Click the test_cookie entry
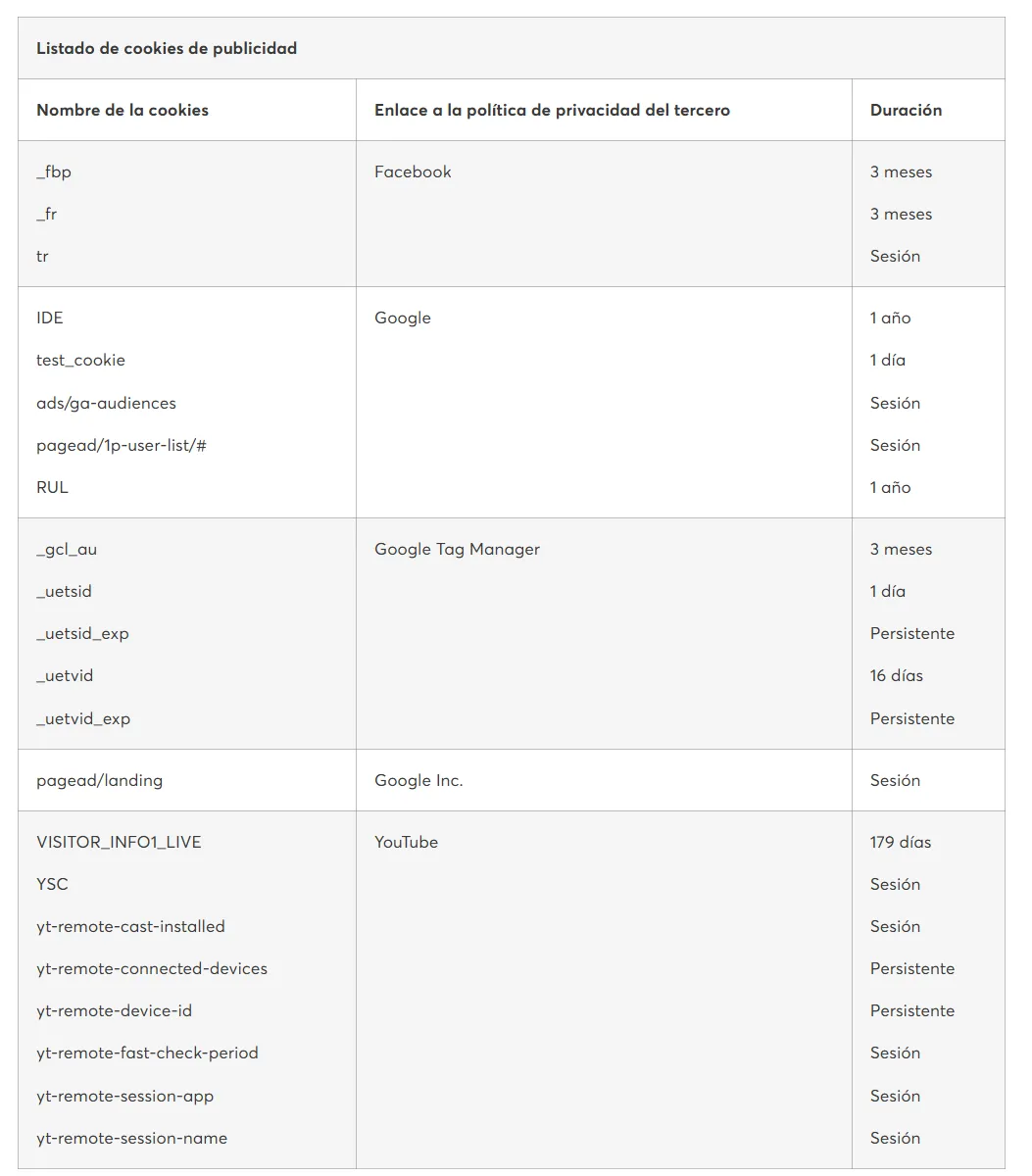The image size is (1032, 1176). click(80, 360)
